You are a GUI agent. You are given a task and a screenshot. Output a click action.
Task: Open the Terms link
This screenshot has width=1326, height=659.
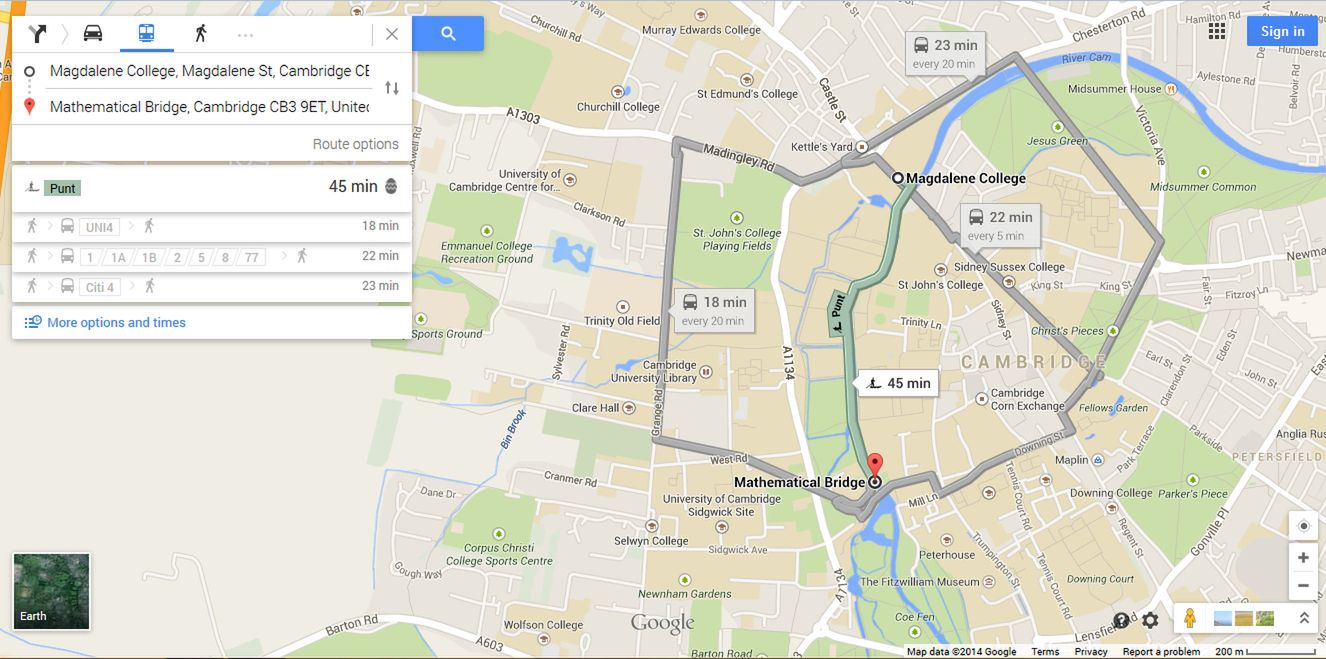(1045, 652)
